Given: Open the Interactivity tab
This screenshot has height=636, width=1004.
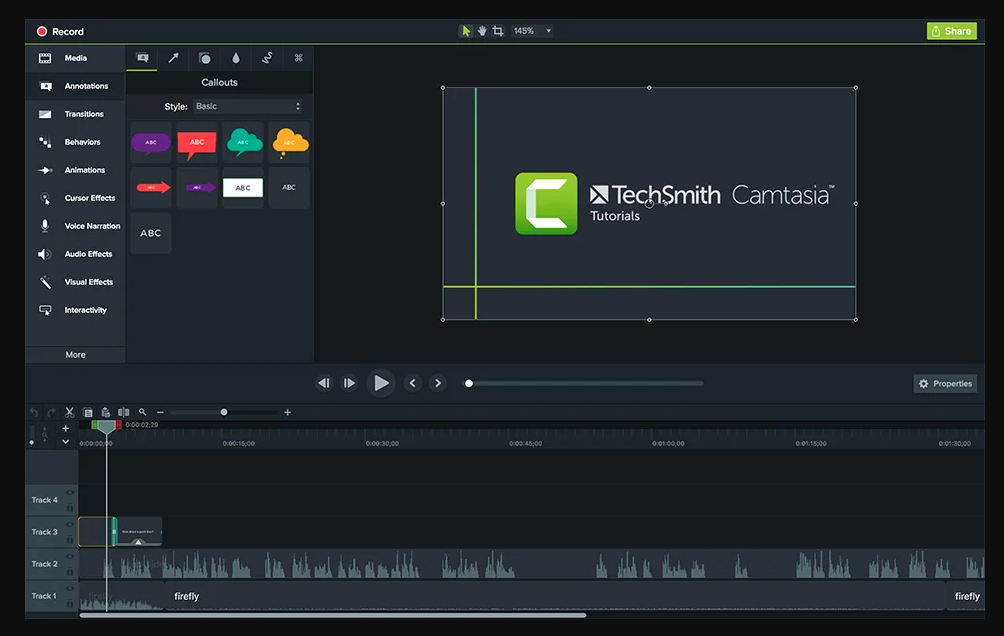Looking at the screenshot, I should coord(75,310).
